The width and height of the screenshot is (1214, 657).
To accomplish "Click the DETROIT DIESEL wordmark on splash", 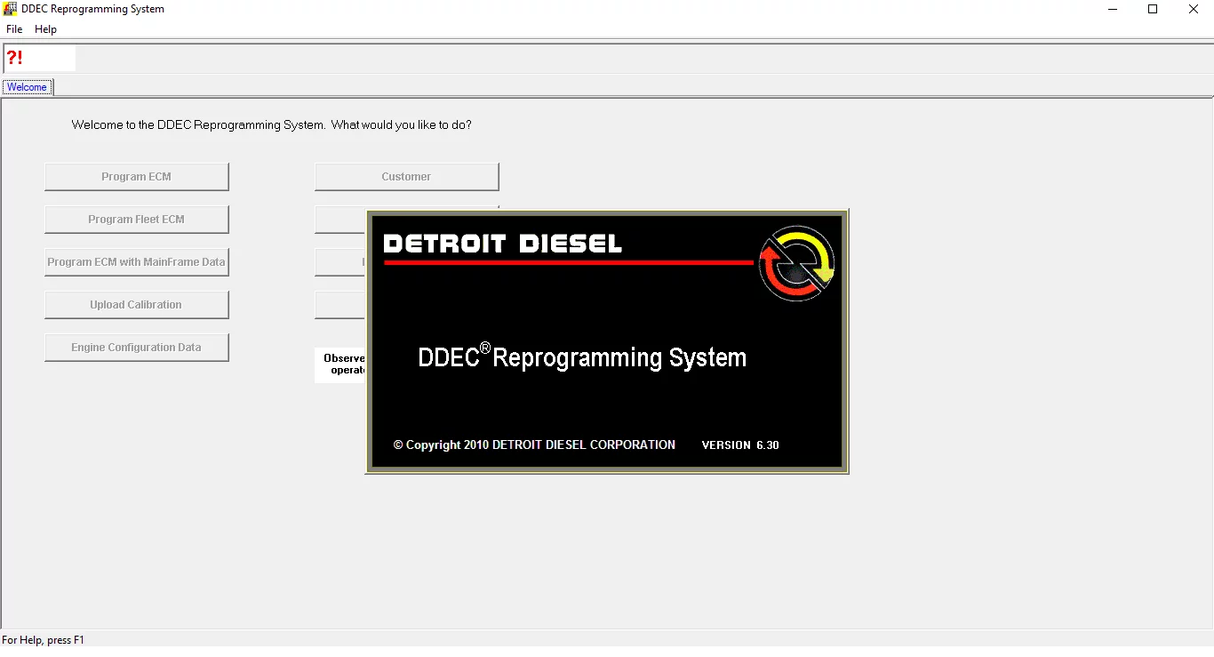I will (x=502, y=244).
